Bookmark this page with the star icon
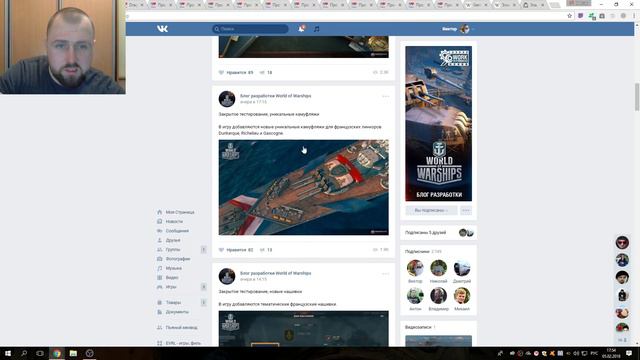Image resolution: width=640 pixels, height=360 pixels. [569, 16]
